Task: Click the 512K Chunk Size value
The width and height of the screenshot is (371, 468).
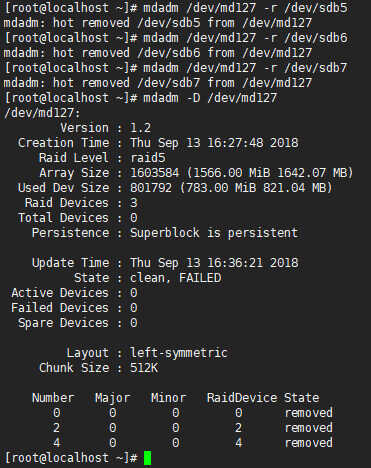Action: pyautogui.click(x=144, y=368)
